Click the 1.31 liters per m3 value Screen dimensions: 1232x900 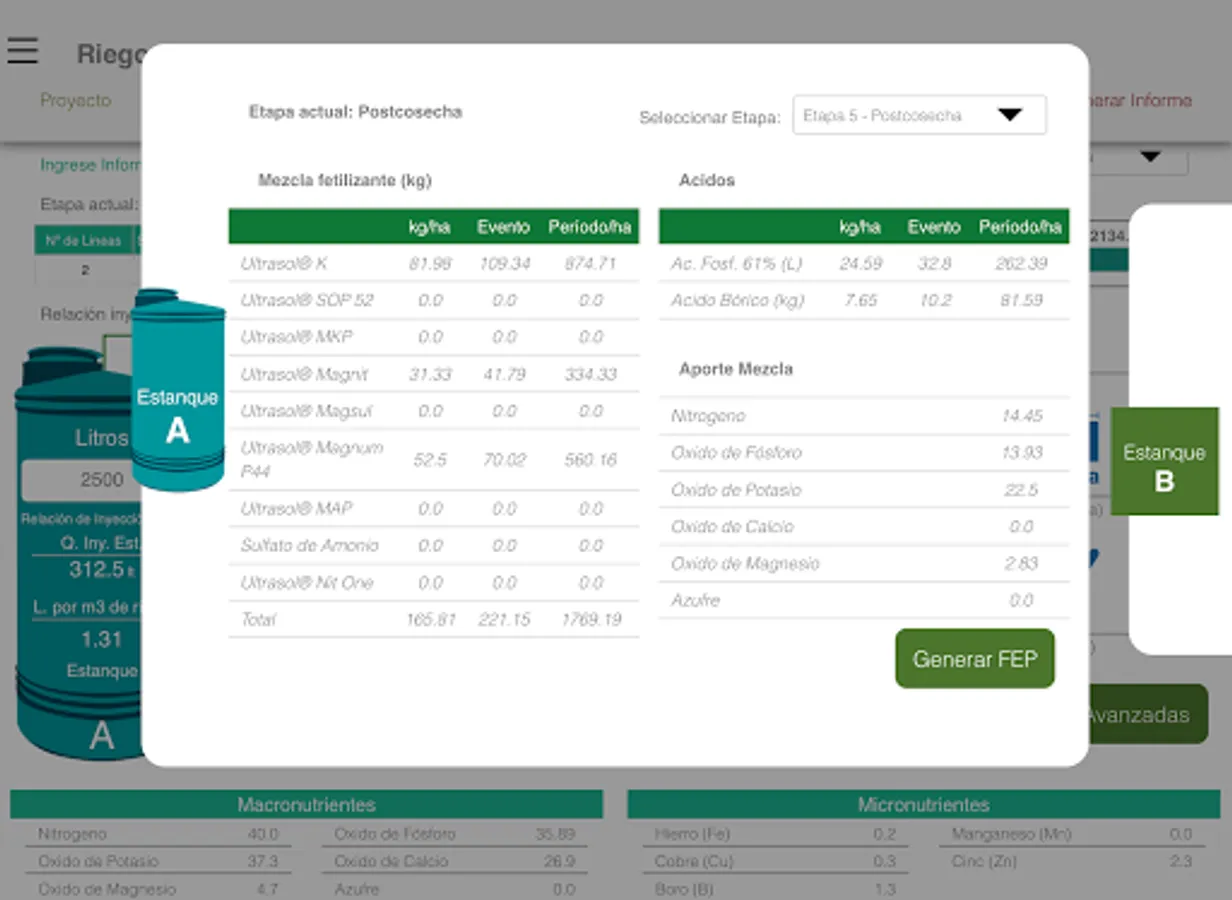(101, 639)
